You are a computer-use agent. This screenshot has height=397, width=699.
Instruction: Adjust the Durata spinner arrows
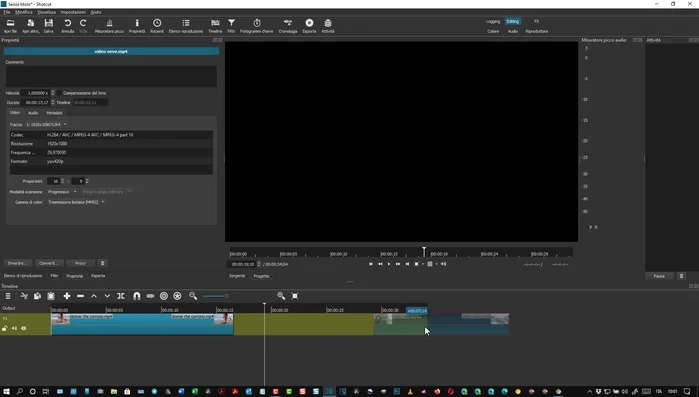pyautogui.click(x=53, y=102)
